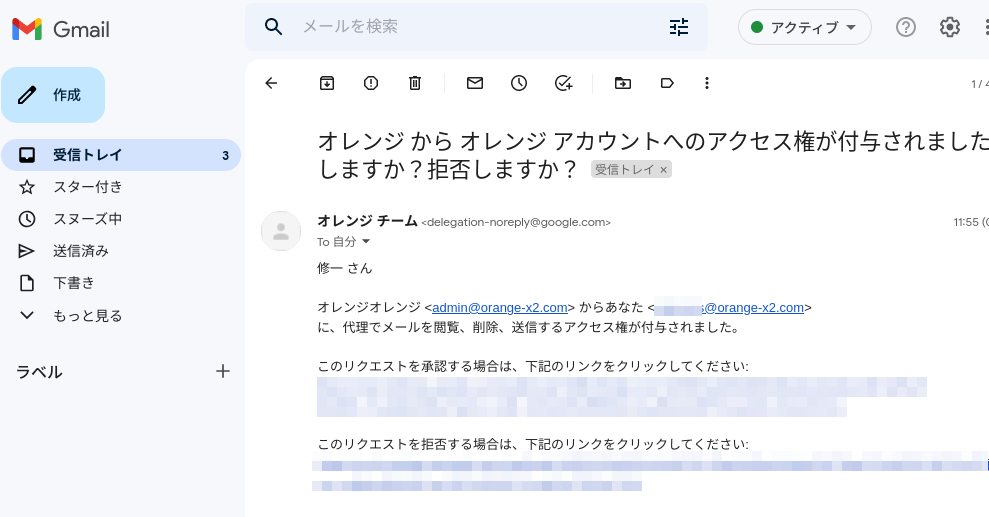Move the email using the folder icon
Viewport: 989px width, 517px height.
623,83
